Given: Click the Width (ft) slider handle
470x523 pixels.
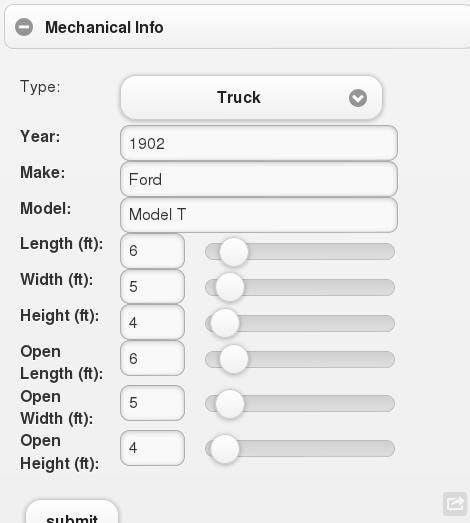Looking at the screenshot, I should [230, 287].
